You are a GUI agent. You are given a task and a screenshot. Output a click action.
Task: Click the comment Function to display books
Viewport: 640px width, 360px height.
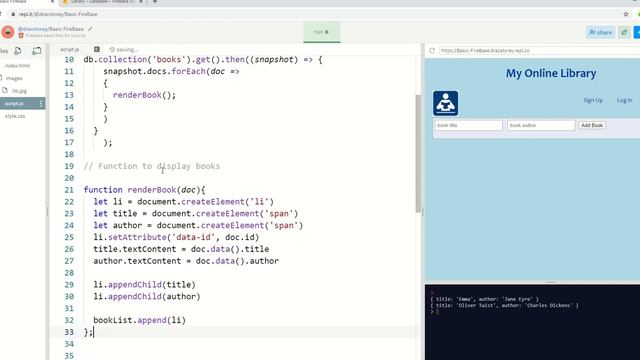click(152, 166)
